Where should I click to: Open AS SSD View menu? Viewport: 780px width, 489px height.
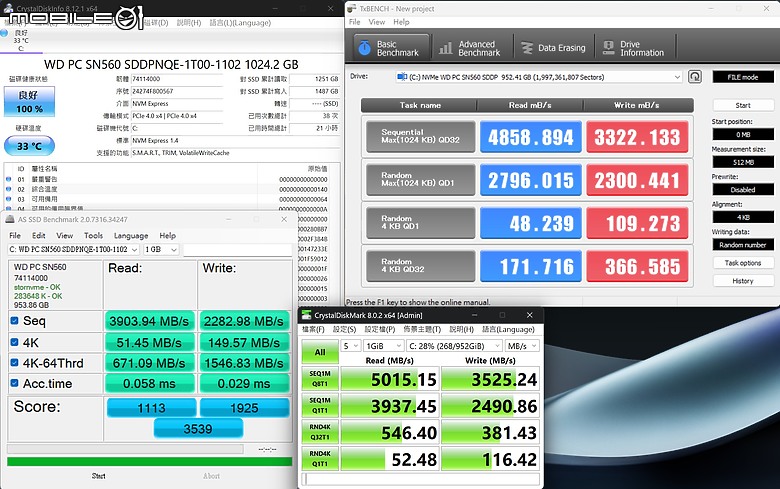coord(65,235)
